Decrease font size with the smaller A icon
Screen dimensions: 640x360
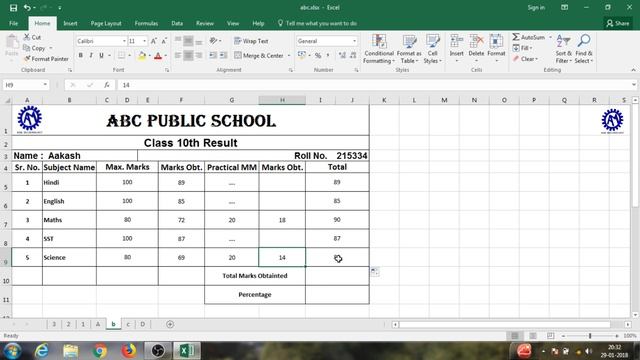point(164,41)
